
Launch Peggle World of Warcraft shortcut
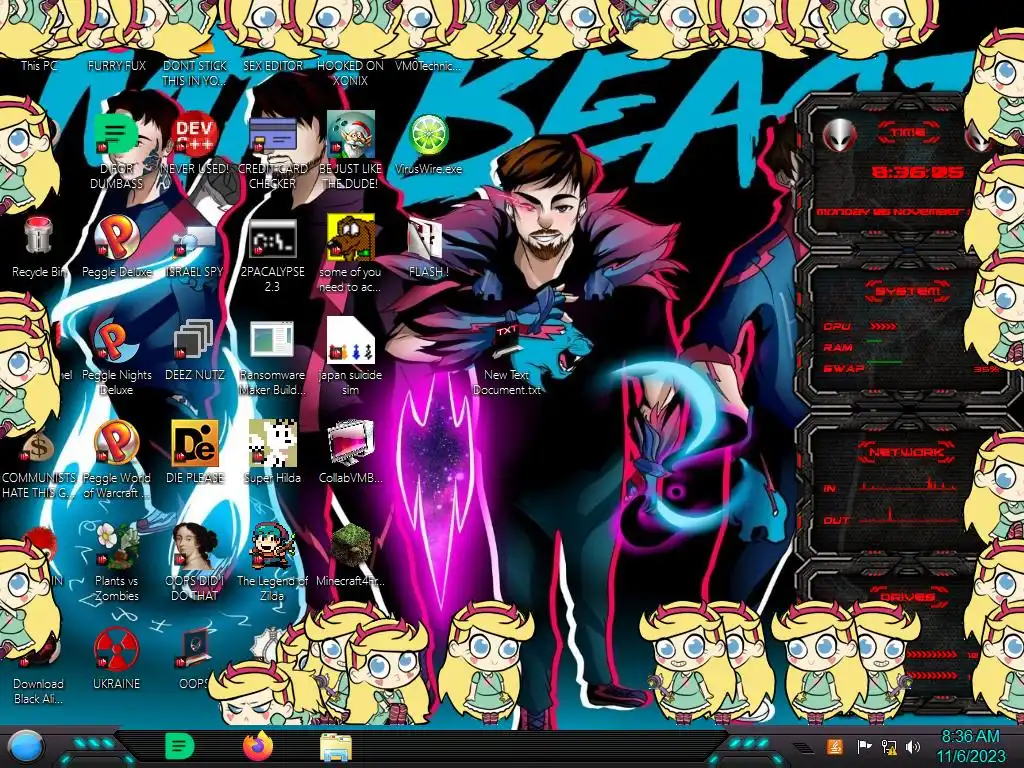click(116, 444)
